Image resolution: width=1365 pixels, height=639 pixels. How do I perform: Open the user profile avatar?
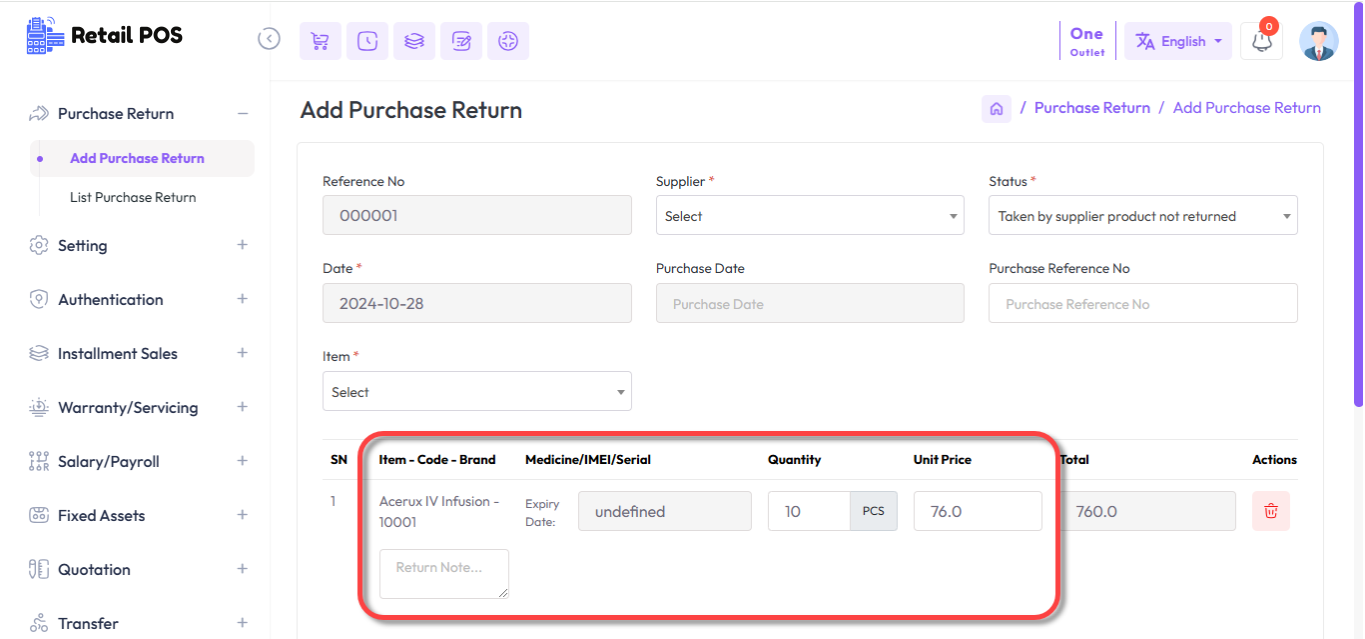pyautogui.click(x=1318, y=42)
